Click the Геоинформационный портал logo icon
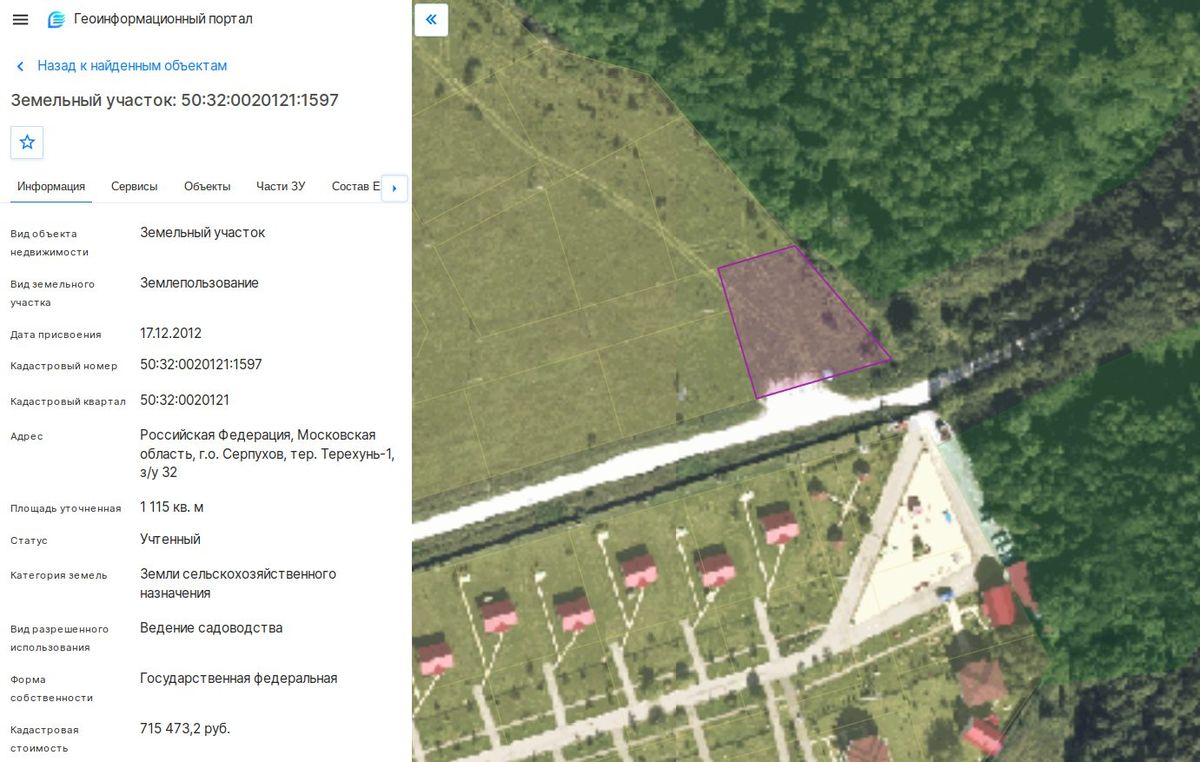1200x762 pixels. point(56,20)
